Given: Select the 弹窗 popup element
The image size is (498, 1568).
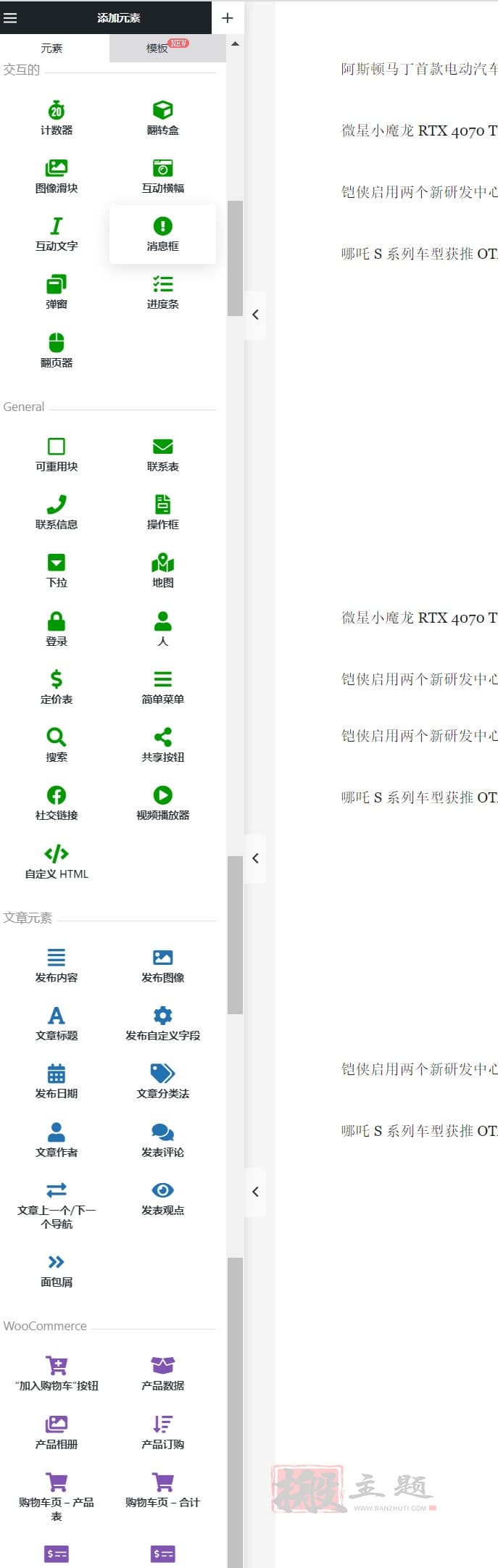Looking at the screenshot, I should click(x=57, y=292).
